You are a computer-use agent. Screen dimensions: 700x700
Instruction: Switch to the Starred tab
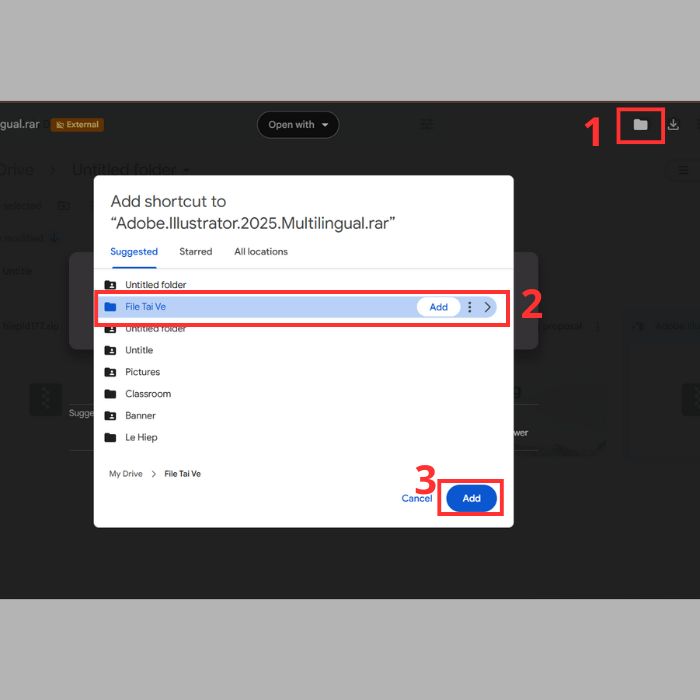coord(196,251)
